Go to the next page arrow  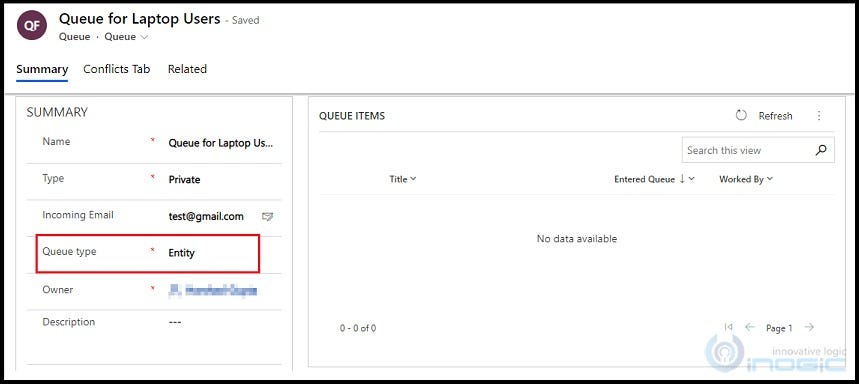coord(809,328)
